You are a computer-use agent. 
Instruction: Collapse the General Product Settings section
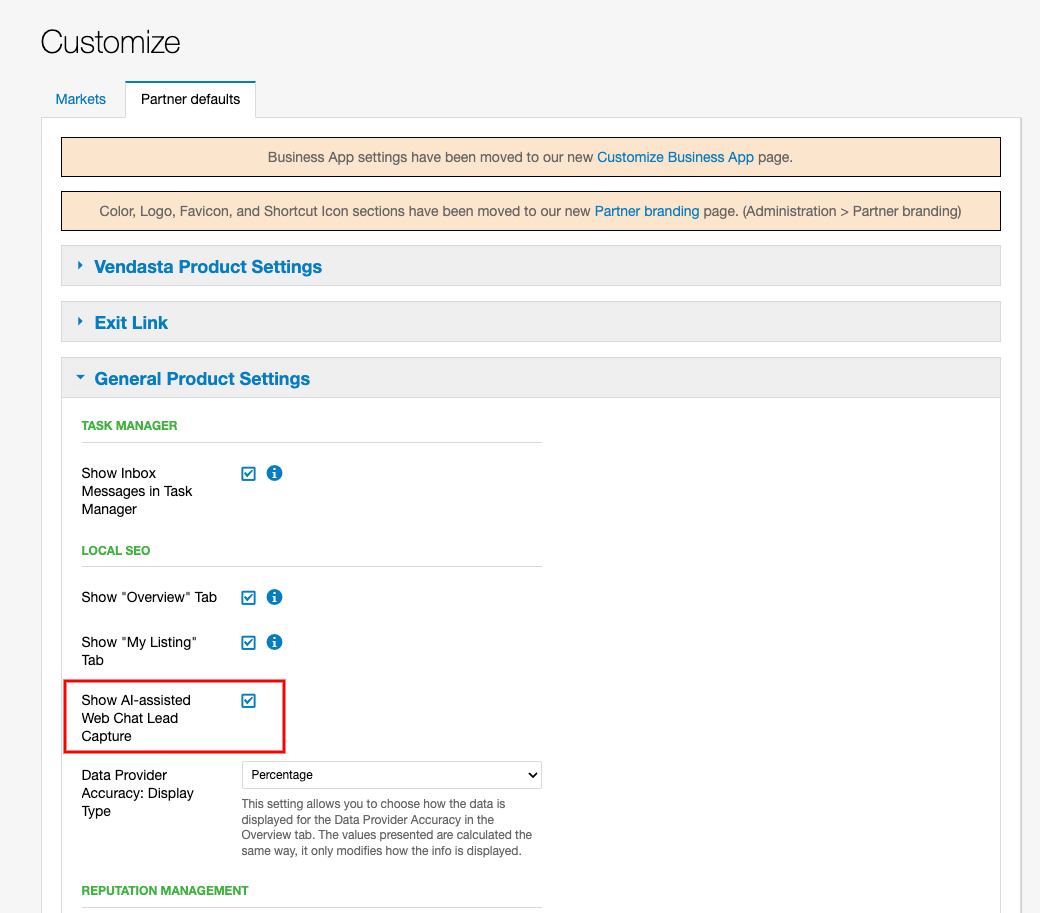[531, 378]
